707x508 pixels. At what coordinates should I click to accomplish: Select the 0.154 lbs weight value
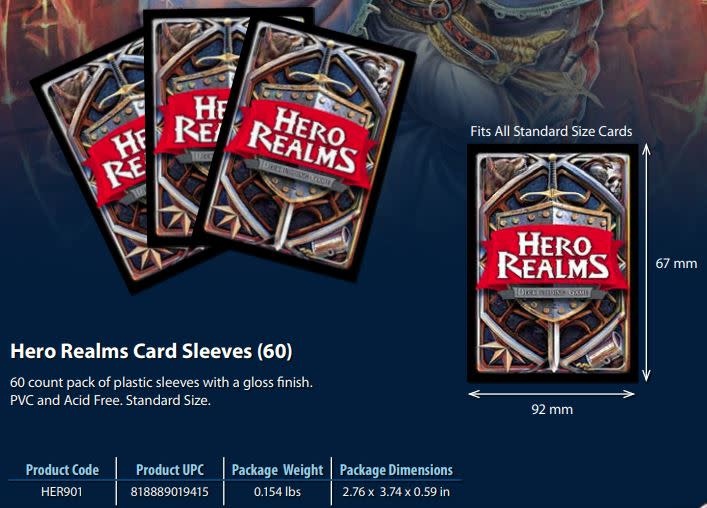tap(277, 491)
